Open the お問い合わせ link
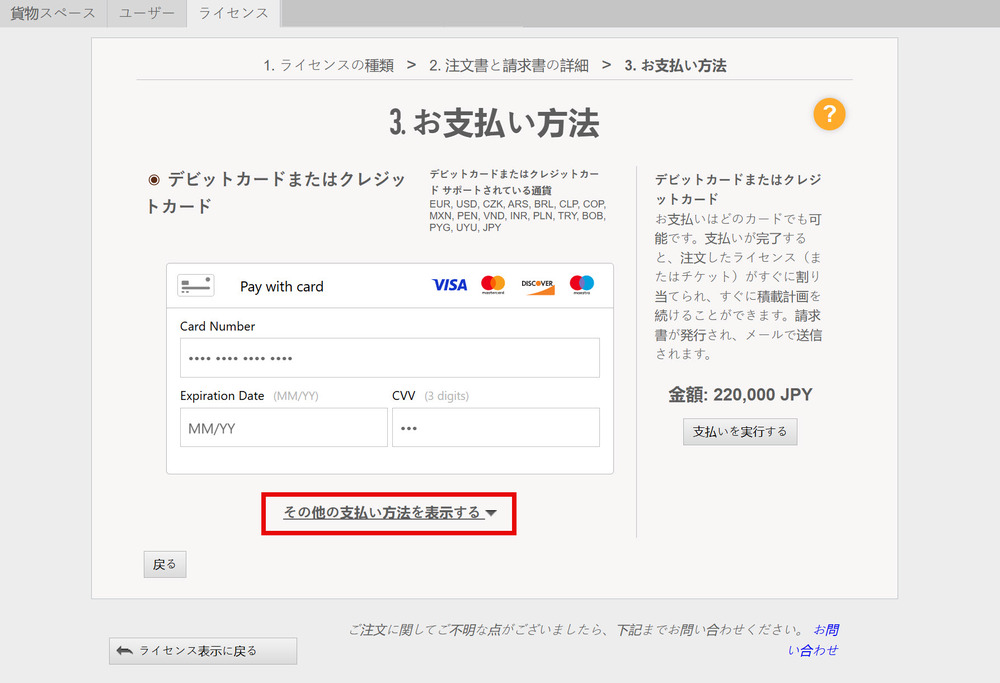This screenshot has width=1000, height=683. pyautogui.click(x=825, y=640)
